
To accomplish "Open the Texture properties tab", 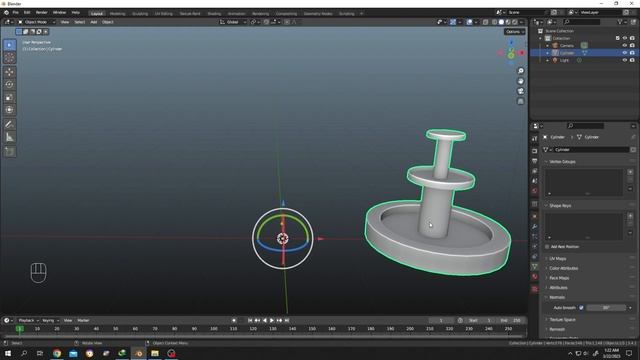I will click(534, 289).
